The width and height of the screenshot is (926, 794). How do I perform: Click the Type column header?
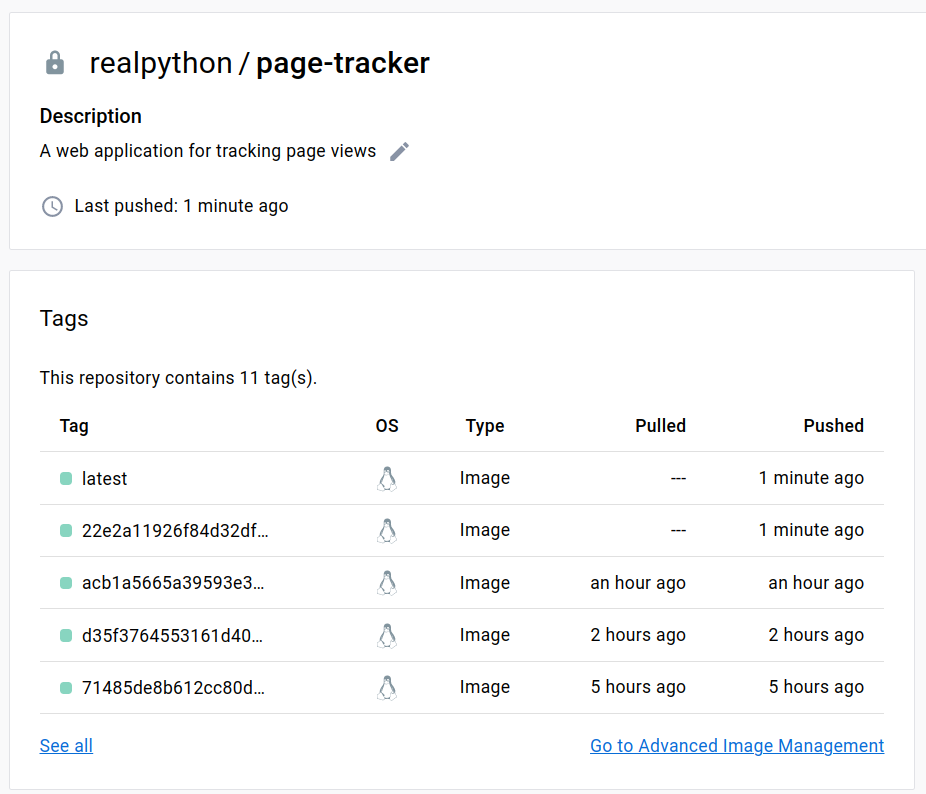tap(485, 425)
